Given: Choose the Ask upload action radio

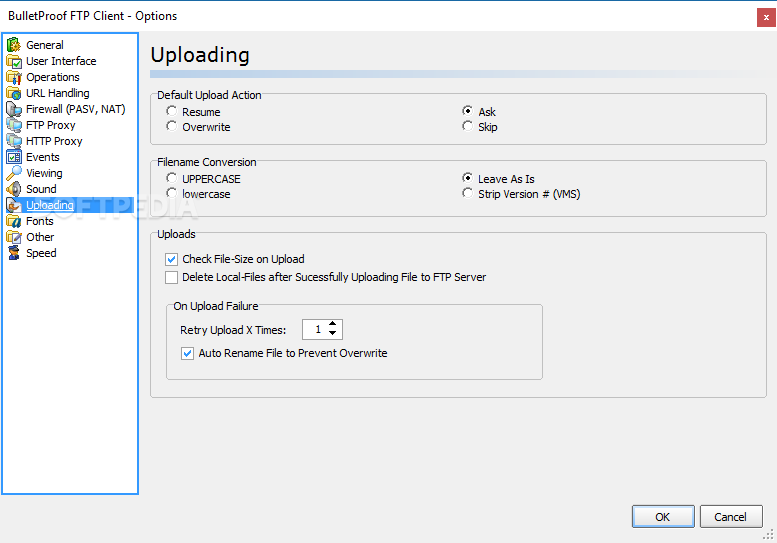Looking at the screenshot, I should (x=467, y=110).
